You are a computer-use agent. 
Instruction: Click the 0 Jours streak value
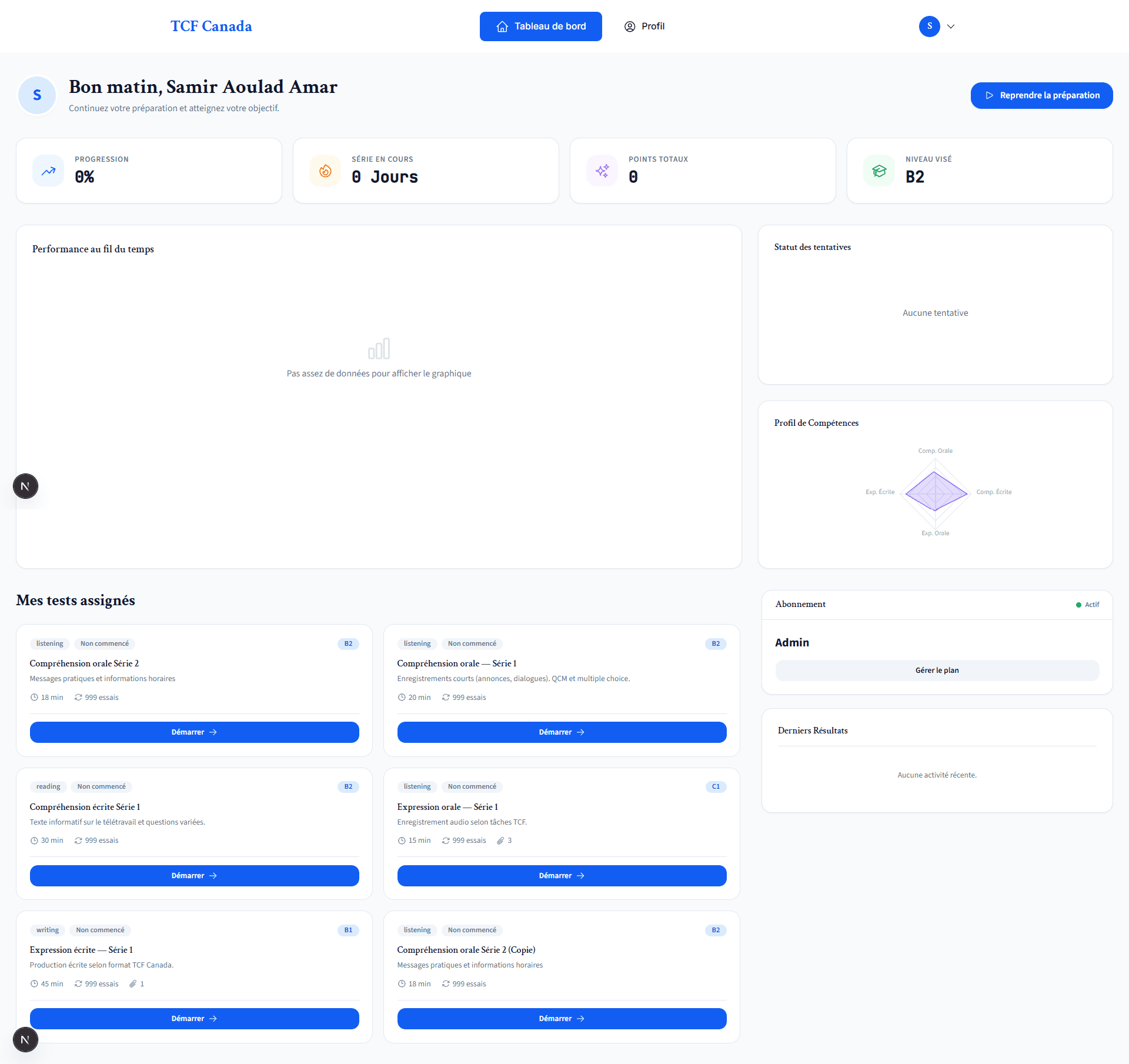click(385, 177)
